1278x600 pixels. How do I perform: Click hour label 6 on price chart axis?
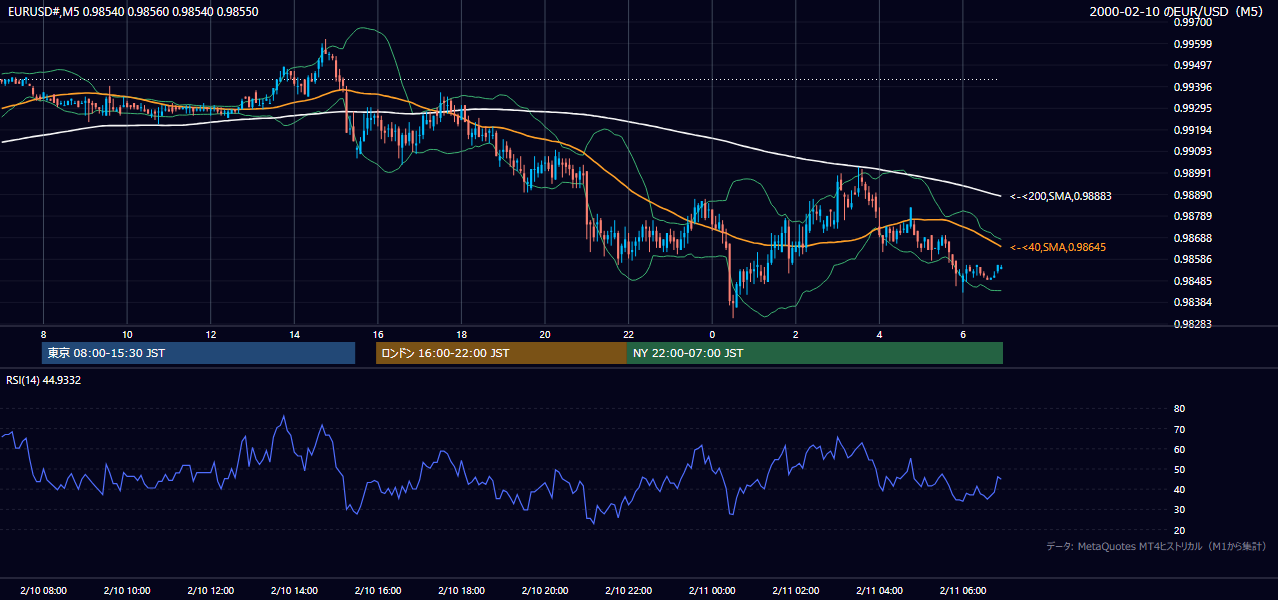(963, 334)
